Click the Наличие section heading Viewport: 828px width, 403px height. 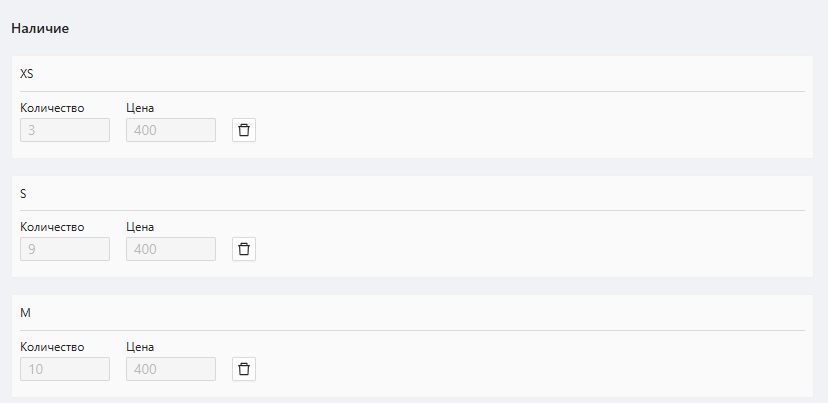click(x=40, y=28)
